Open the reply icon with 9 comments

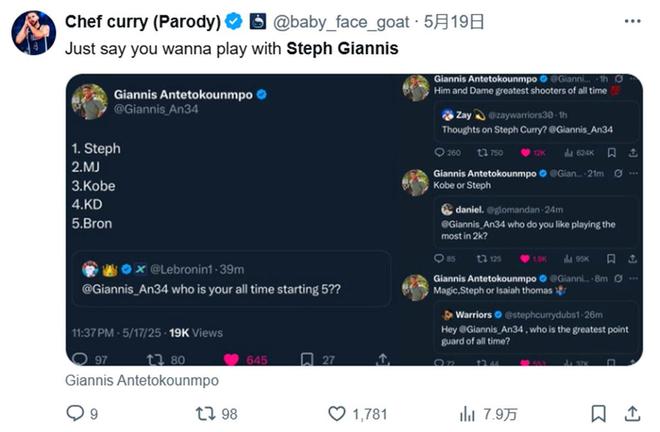coord(75,412)
